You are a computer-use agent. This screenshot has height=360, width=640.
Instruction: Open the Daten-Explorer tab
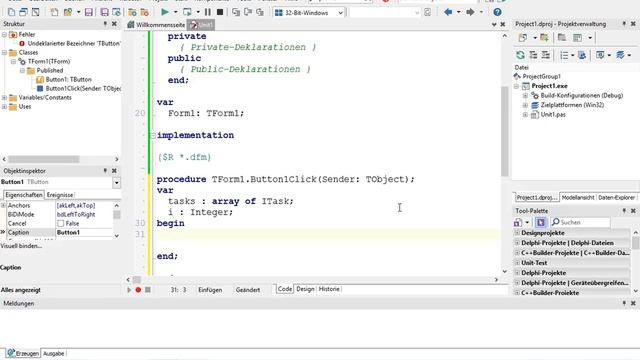pos(616,198)
